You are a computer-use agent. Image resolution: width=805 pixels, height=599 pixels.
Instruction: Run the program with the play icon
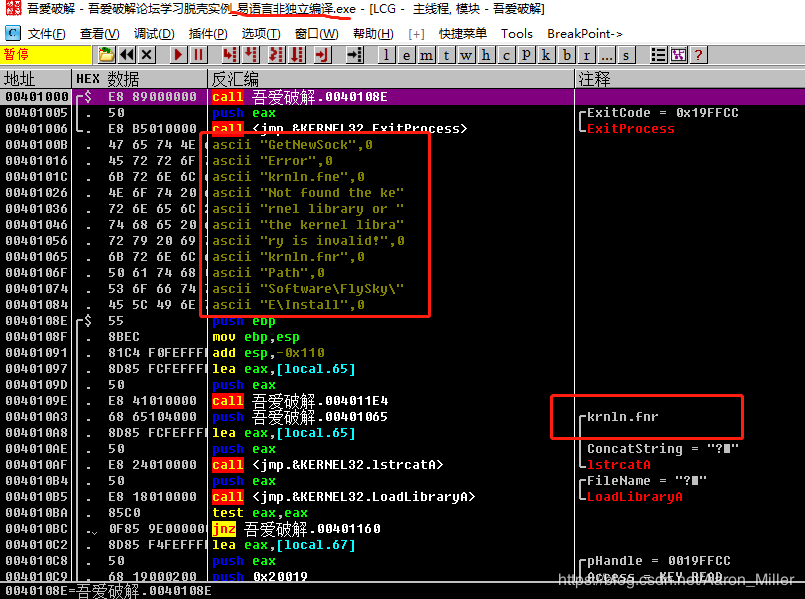pos(179,55)
